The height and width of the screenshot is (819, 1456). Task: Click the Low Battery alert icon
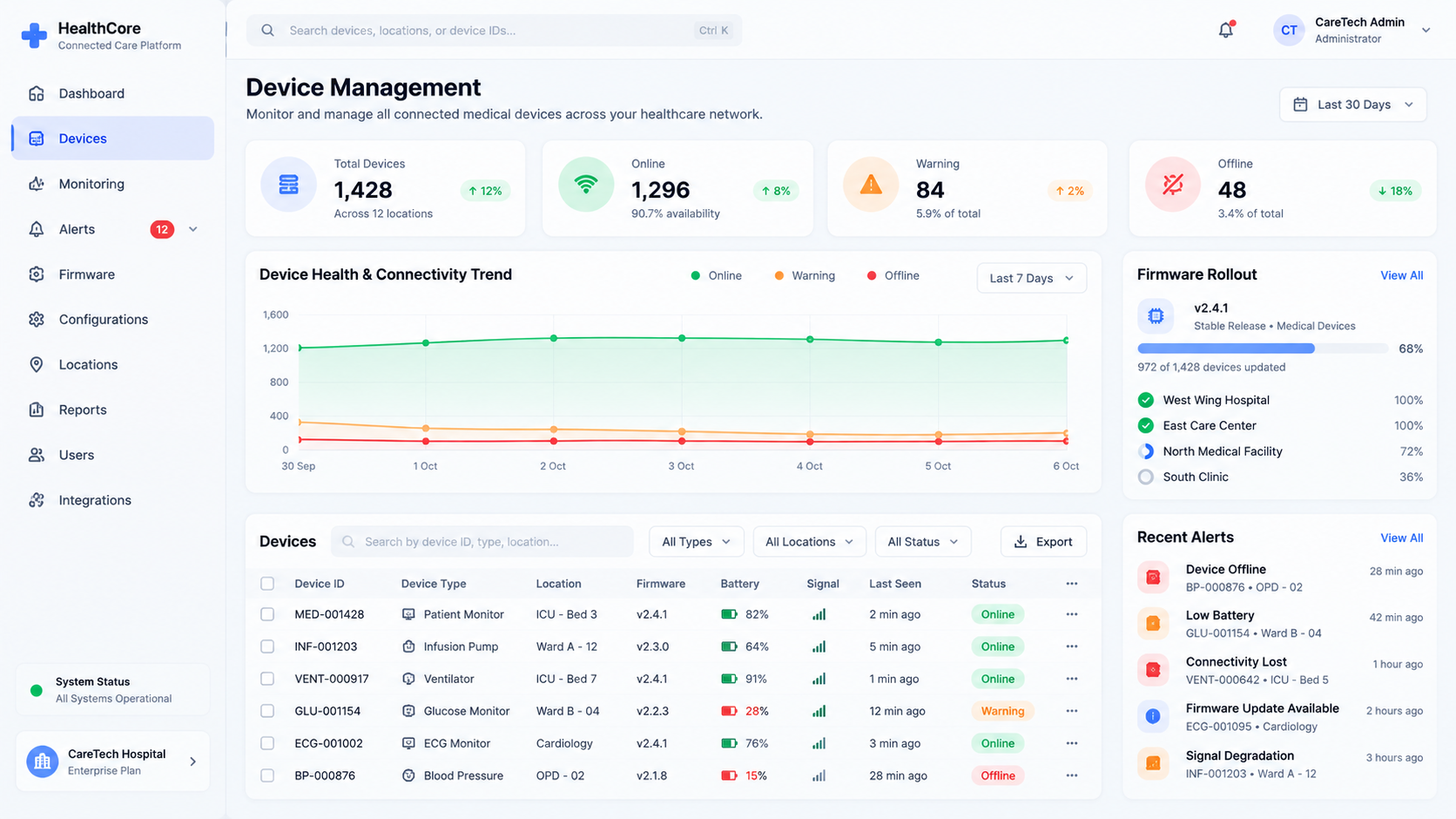[x=1153, y=623]
